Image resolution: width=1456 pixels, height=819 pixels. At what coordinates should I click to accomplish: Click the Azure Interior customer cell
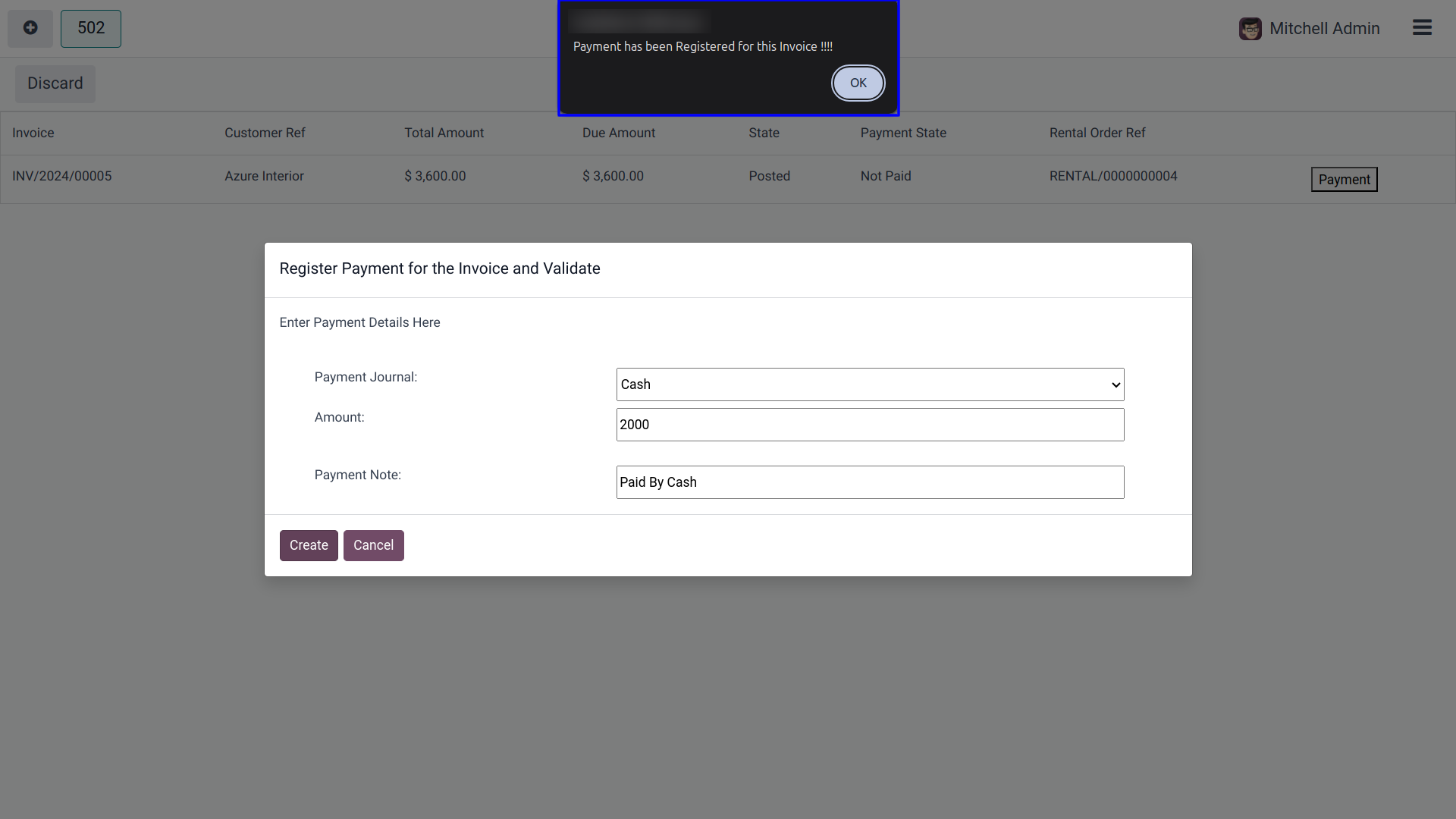(x=264, y=176)
